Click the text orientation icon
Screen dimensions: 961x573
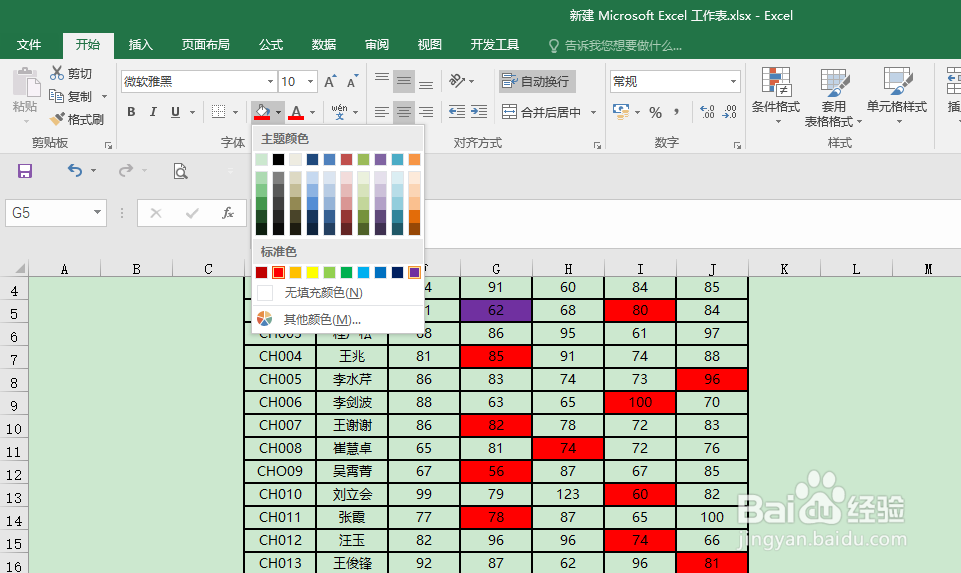[x=457, y=80]
